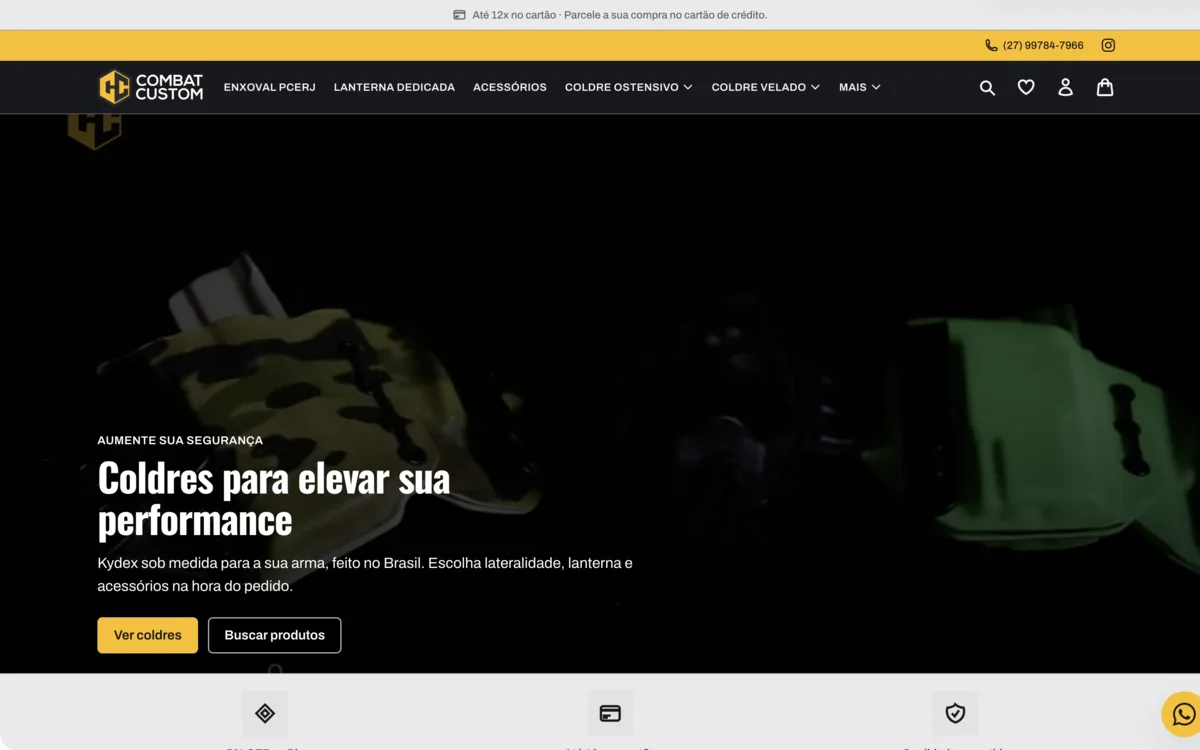This screenshot has width=1200, height=750.
Task: Expand the Coldre Ostensivo dropdown menu
Action: [x=628, y=87]
